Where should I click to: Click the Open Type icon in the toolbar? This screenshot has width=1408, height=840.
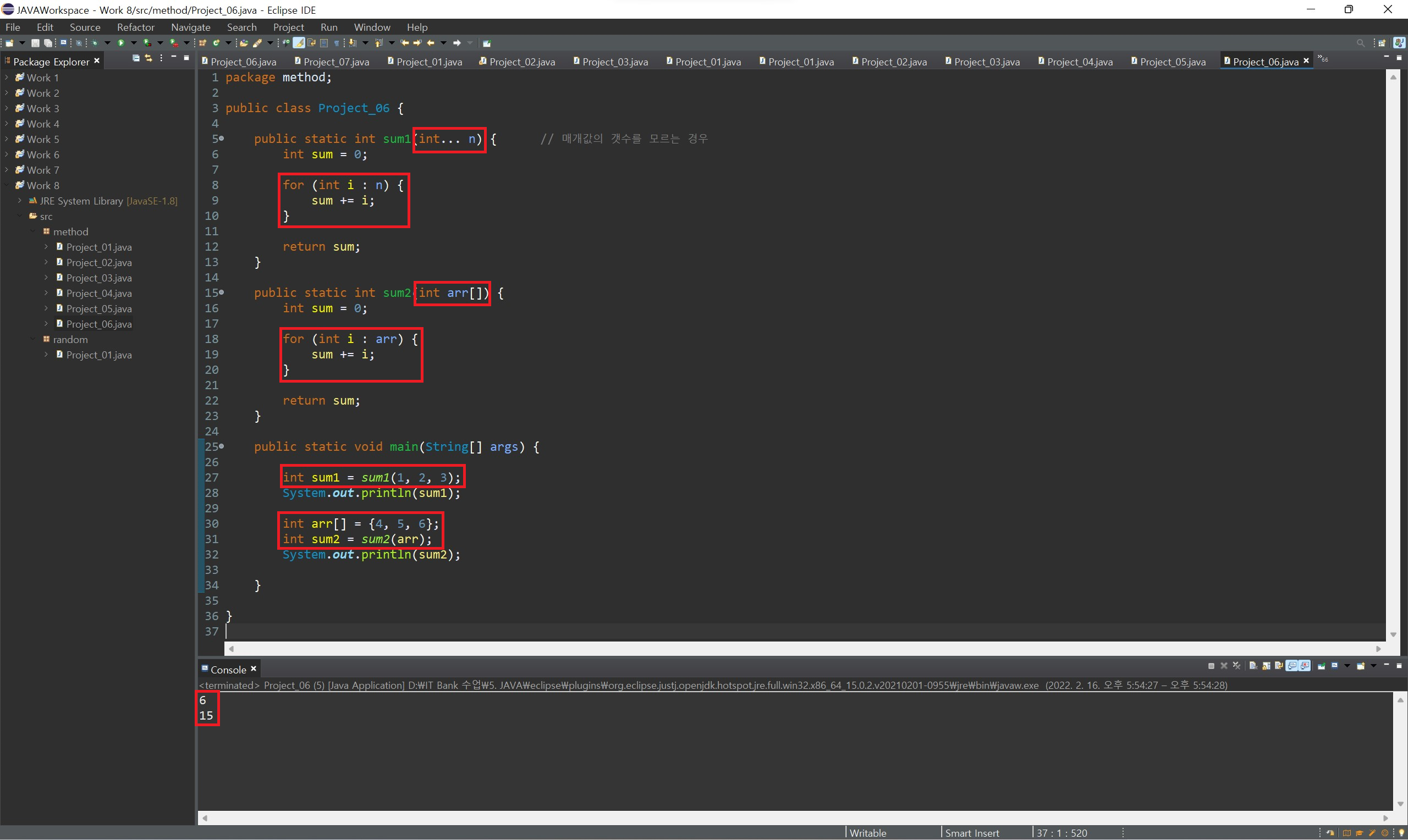point(244,43)
